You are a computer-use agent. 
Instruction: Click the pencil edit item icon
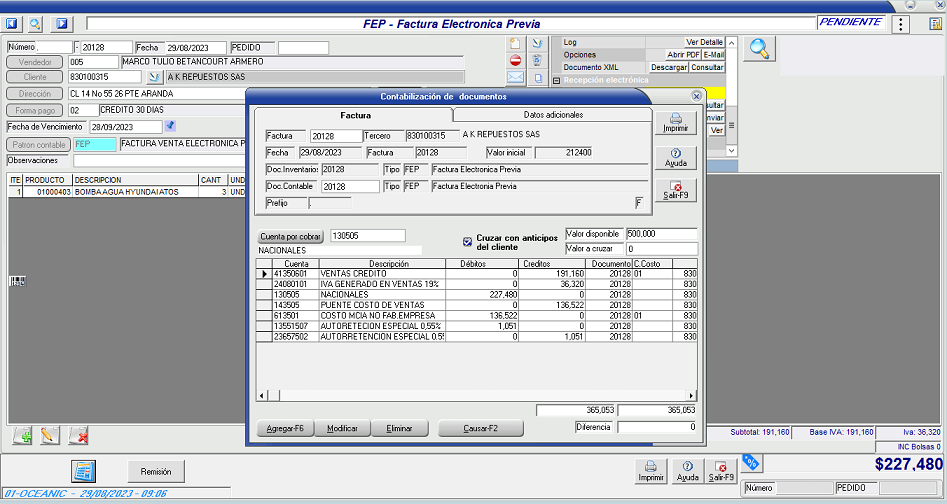click(50, 435)
